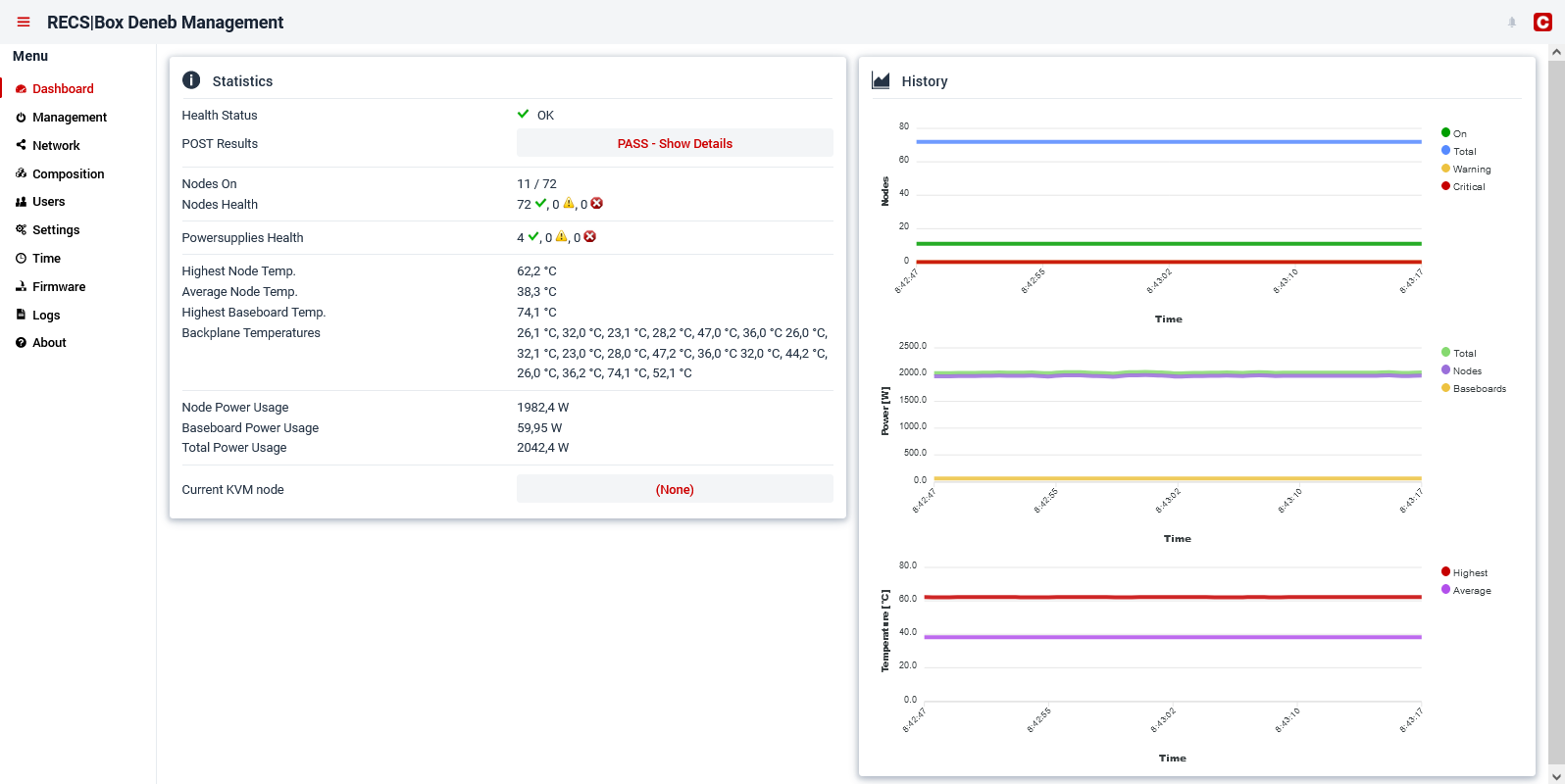Toggle the Critical series legend marker

click(x=1445, y=185)
